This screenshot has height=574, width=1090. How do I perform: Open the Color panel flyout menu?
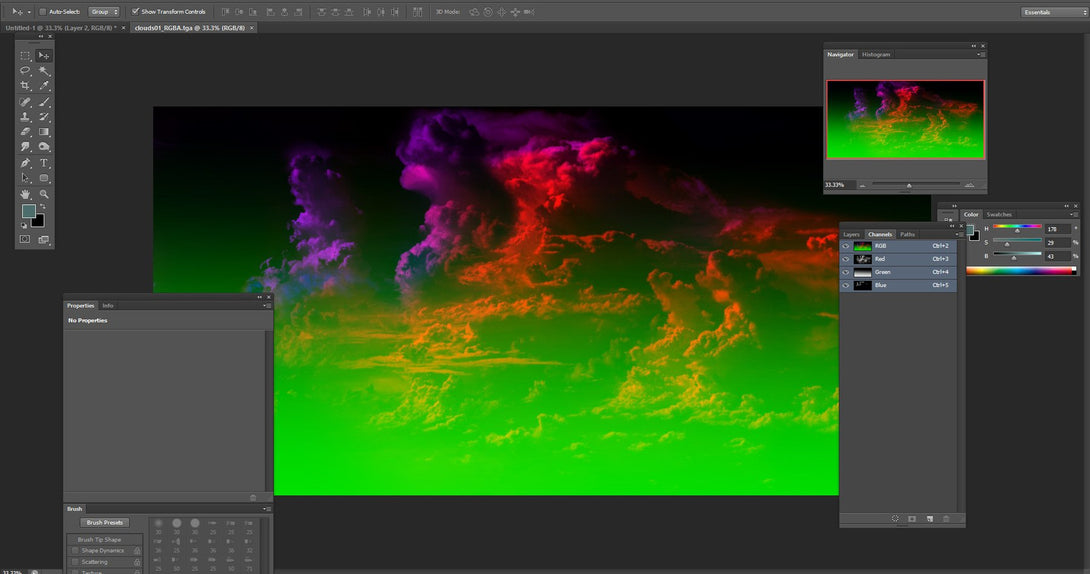click(x=1073, y=214)
